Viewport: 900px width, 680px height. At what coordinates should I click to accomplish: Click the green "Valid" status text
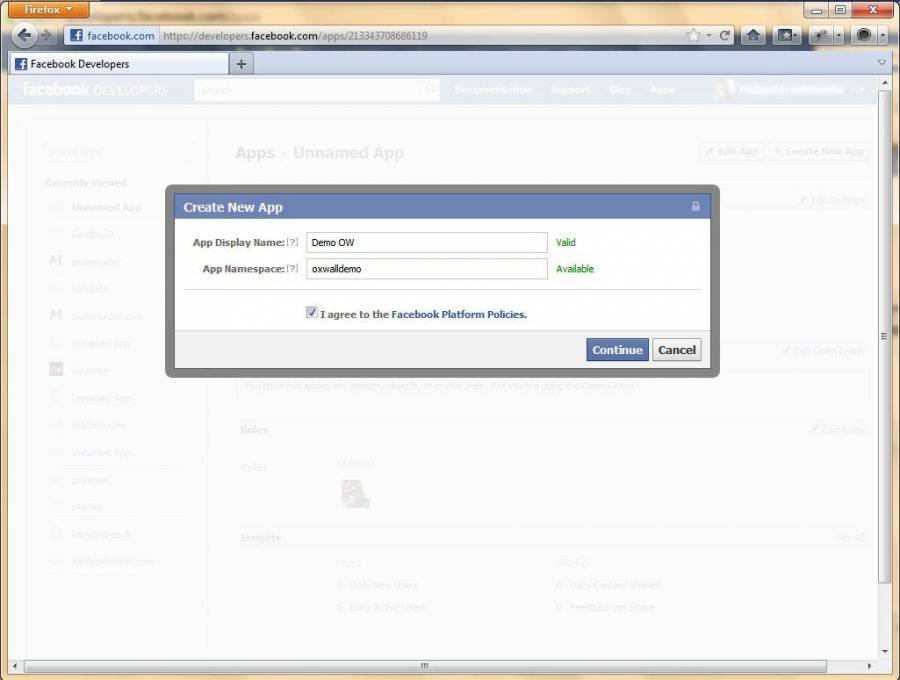pos(565,242)
